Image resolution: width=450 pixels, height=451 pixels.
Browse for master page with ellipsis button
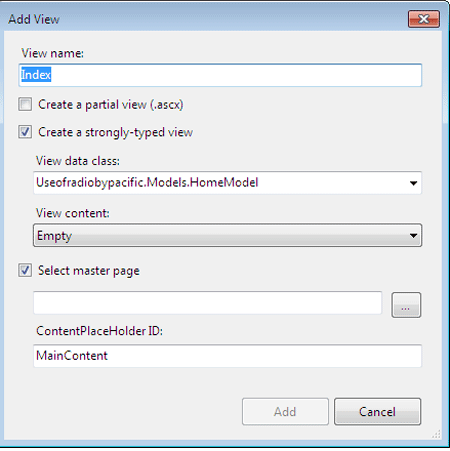click(406, 305)
